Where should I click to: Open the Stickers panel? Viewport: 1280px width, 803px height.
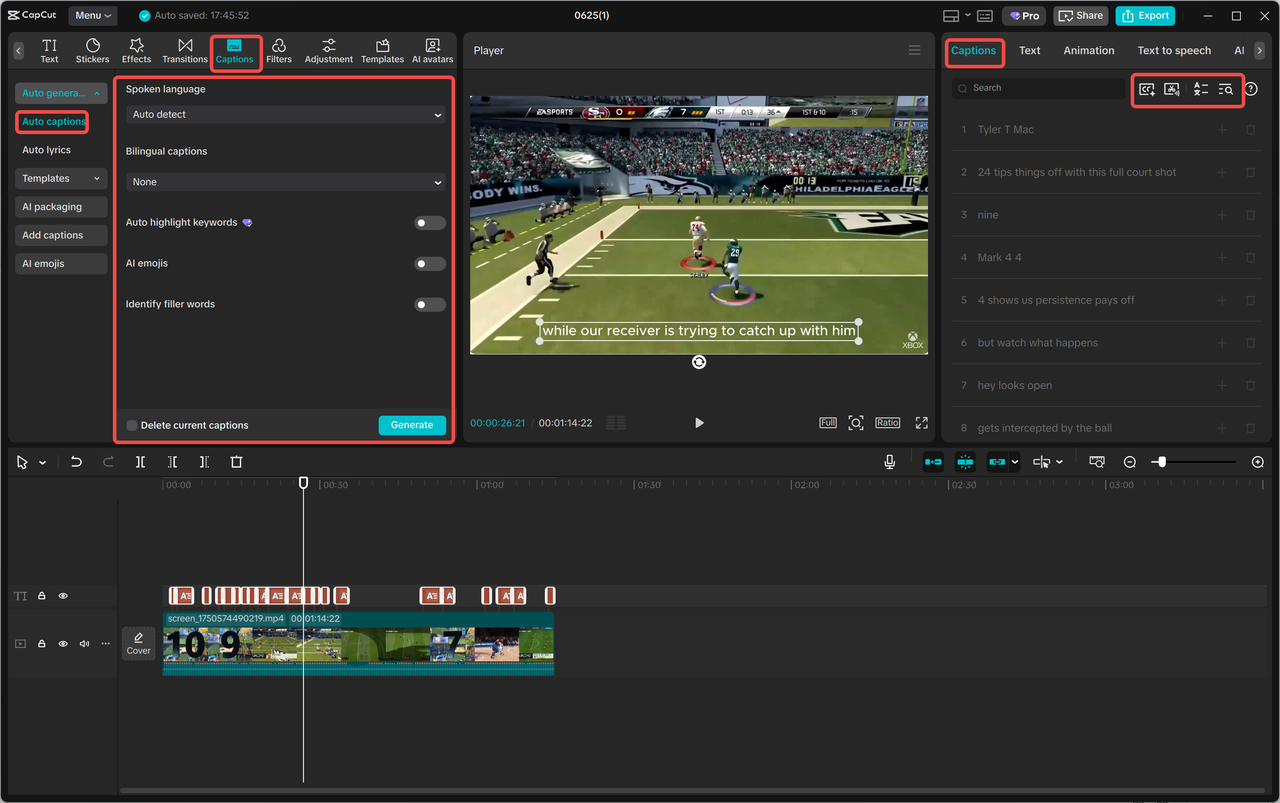coord(92,51)
